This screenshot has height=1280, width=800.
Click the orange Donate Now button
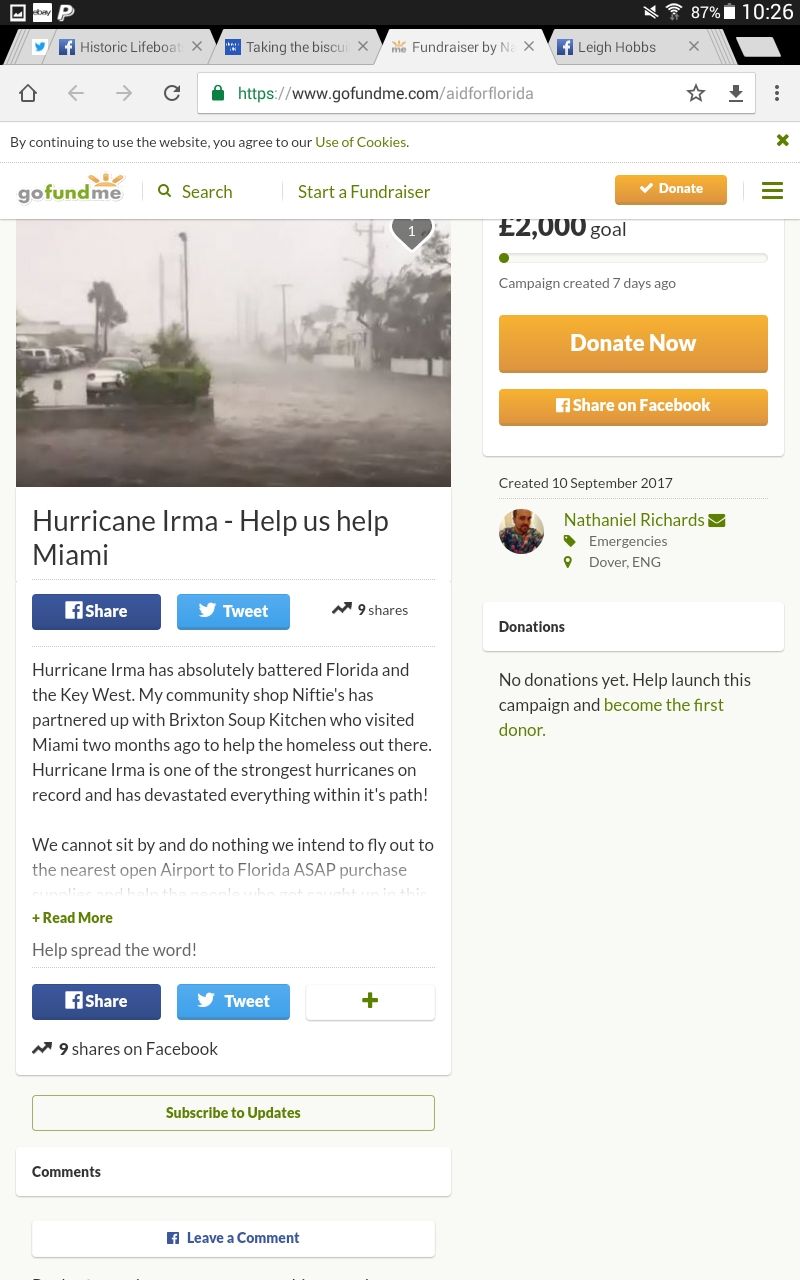633,343
